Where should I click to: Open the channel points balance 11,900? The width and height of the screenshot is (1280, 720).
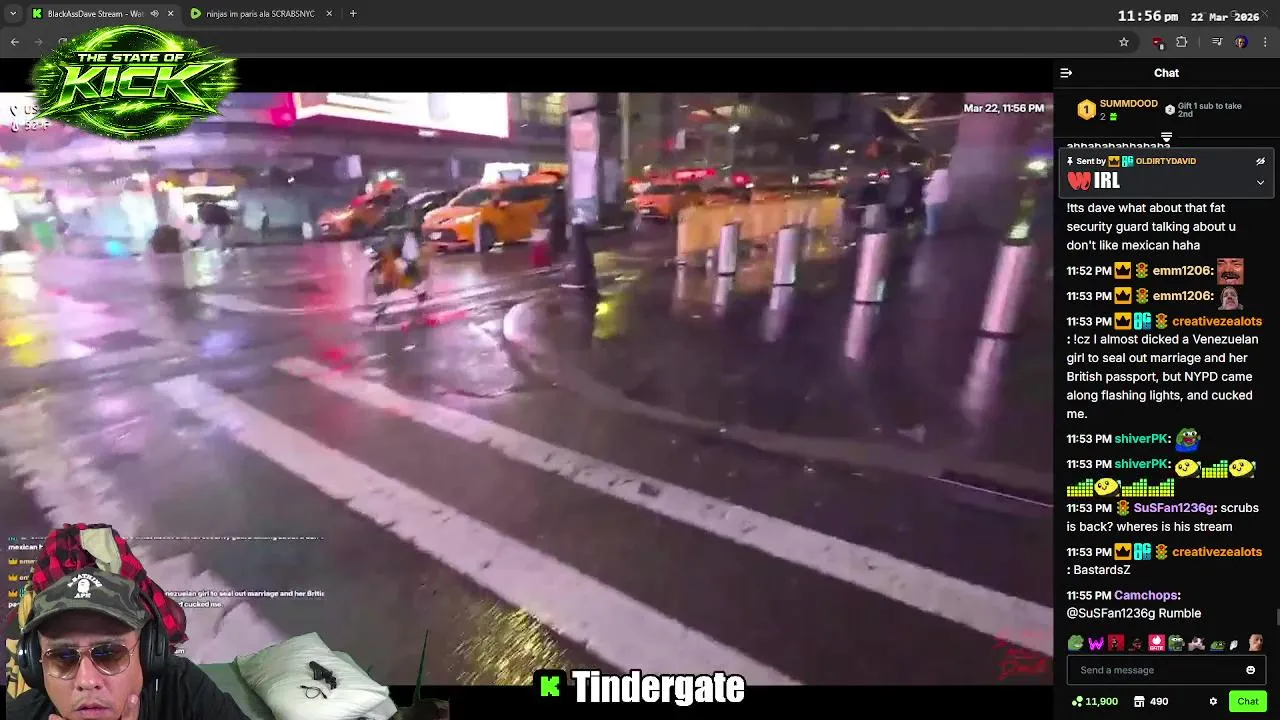[1094, 702]
